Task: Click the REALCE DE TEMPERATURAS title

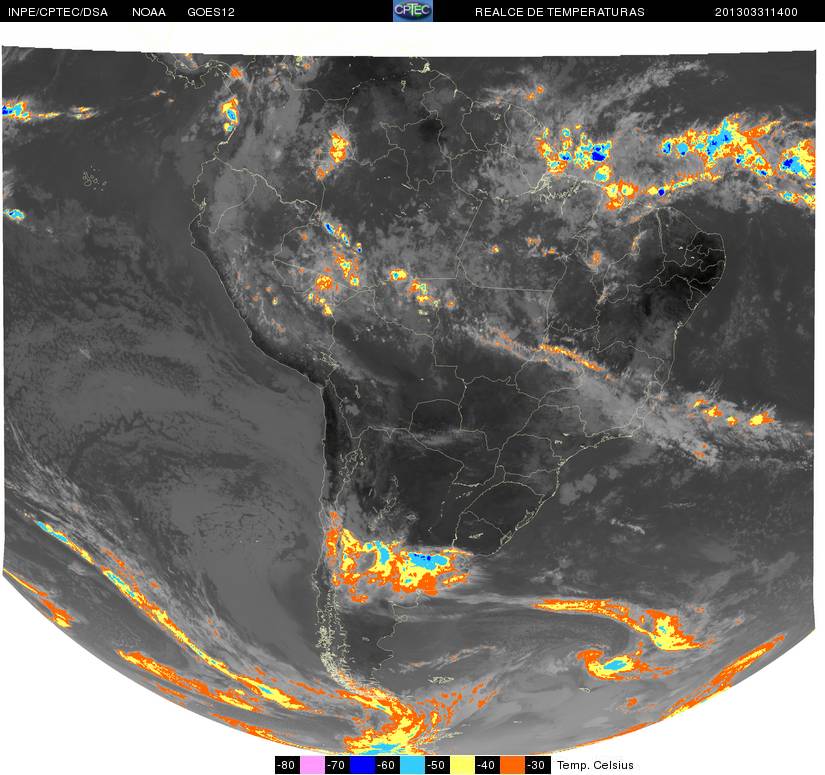Action: [560, 12]
